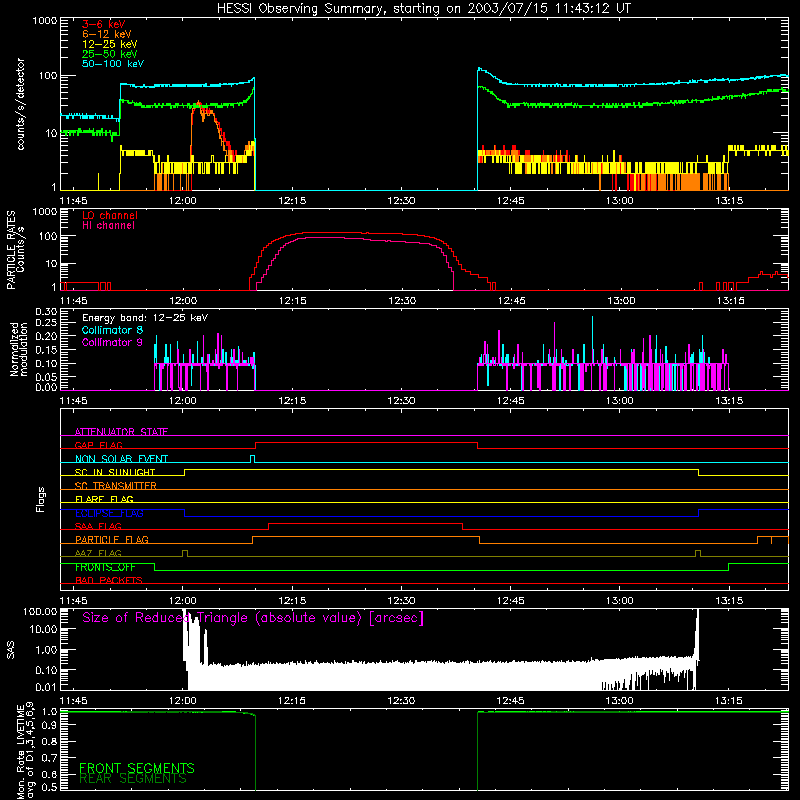
Task: Select the 25-50 keV legend label
Action: (x=109, y=54)
